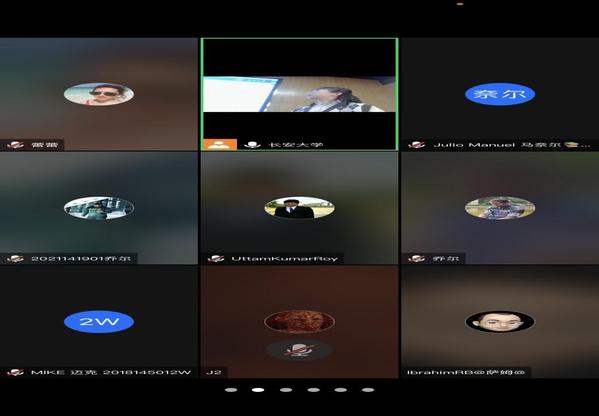The height and width of the screenshot is (416, 599).
Task: Click the large muted microphone in J2's tile
Action: point(299,350)
